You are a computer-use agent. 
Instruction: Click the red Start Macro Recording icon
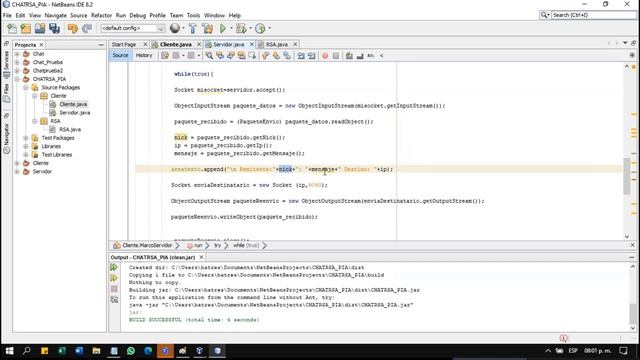pos(325,56)
